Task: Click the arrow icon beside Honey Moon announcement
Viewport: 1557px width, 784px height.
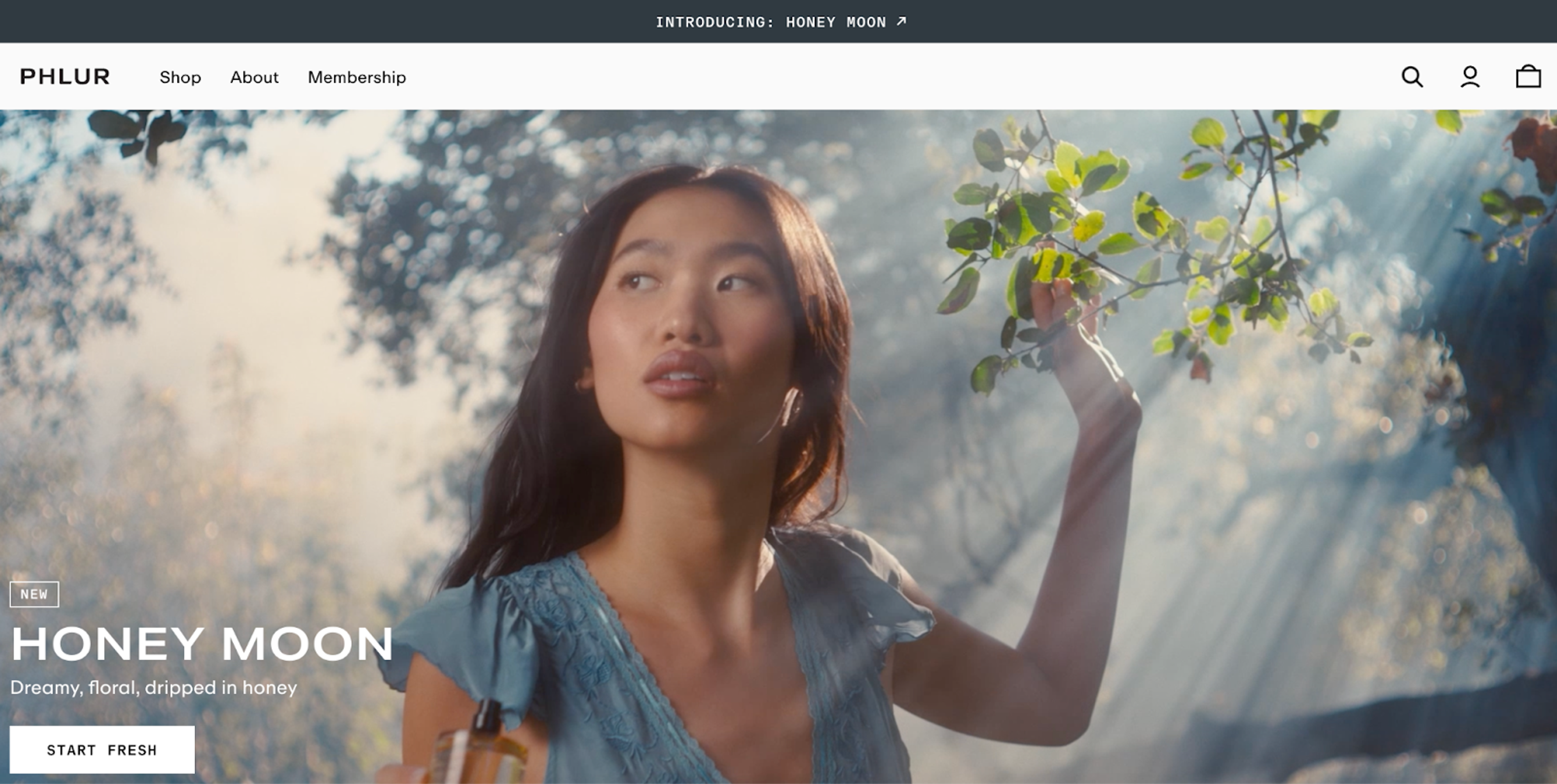Action: pos(901,22)
